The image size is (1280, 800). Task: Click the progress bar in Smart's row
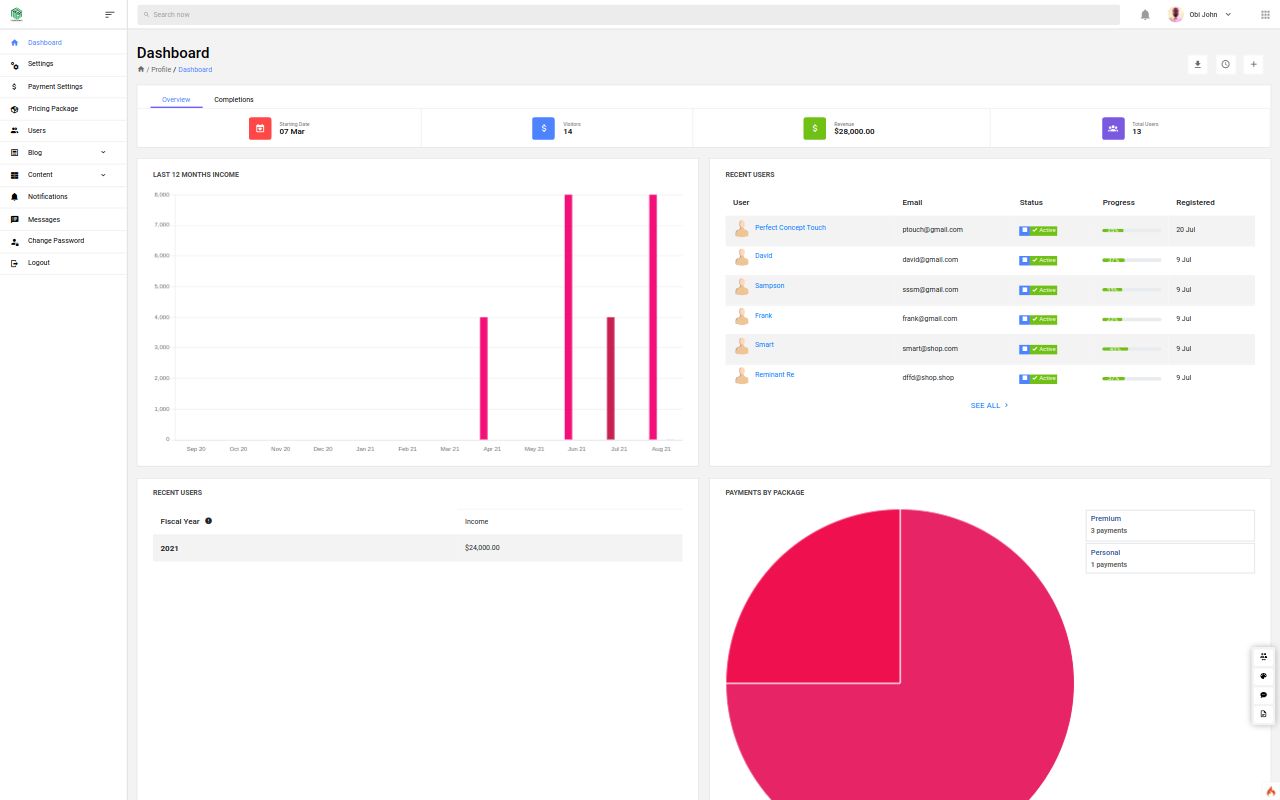pyautogui.click(x=1131, y=349)
